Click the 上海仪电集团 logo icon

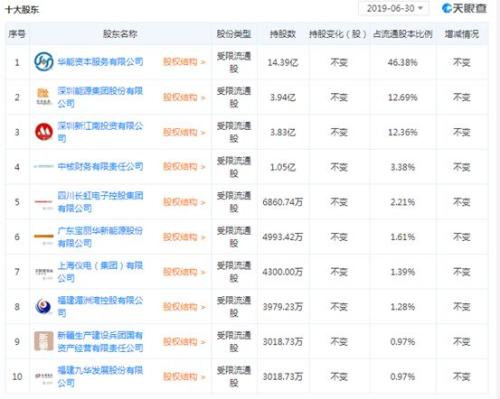coord(44,273)
